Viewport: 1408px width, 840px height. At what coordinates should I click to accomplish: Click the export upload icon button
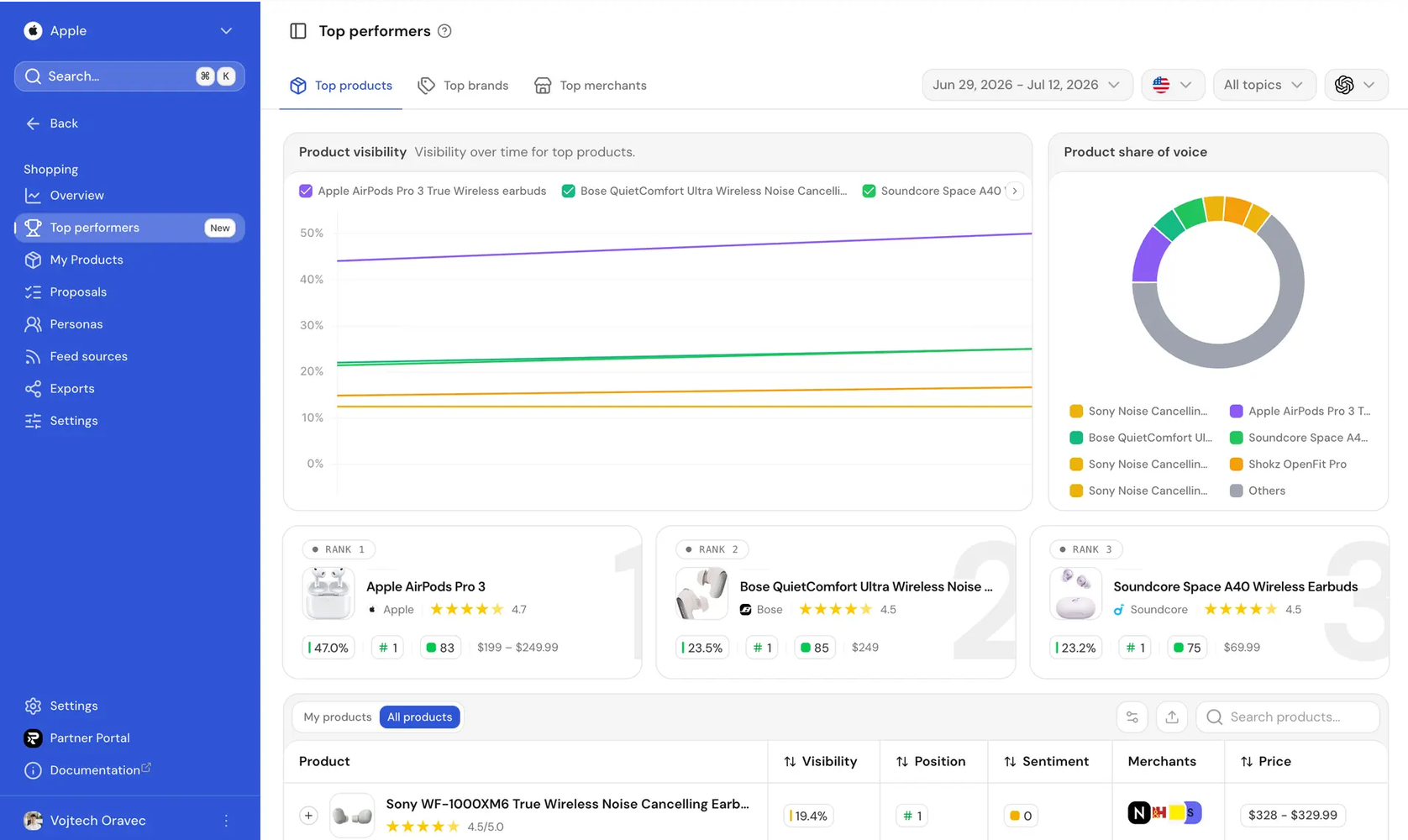[x=1172, y=717]
